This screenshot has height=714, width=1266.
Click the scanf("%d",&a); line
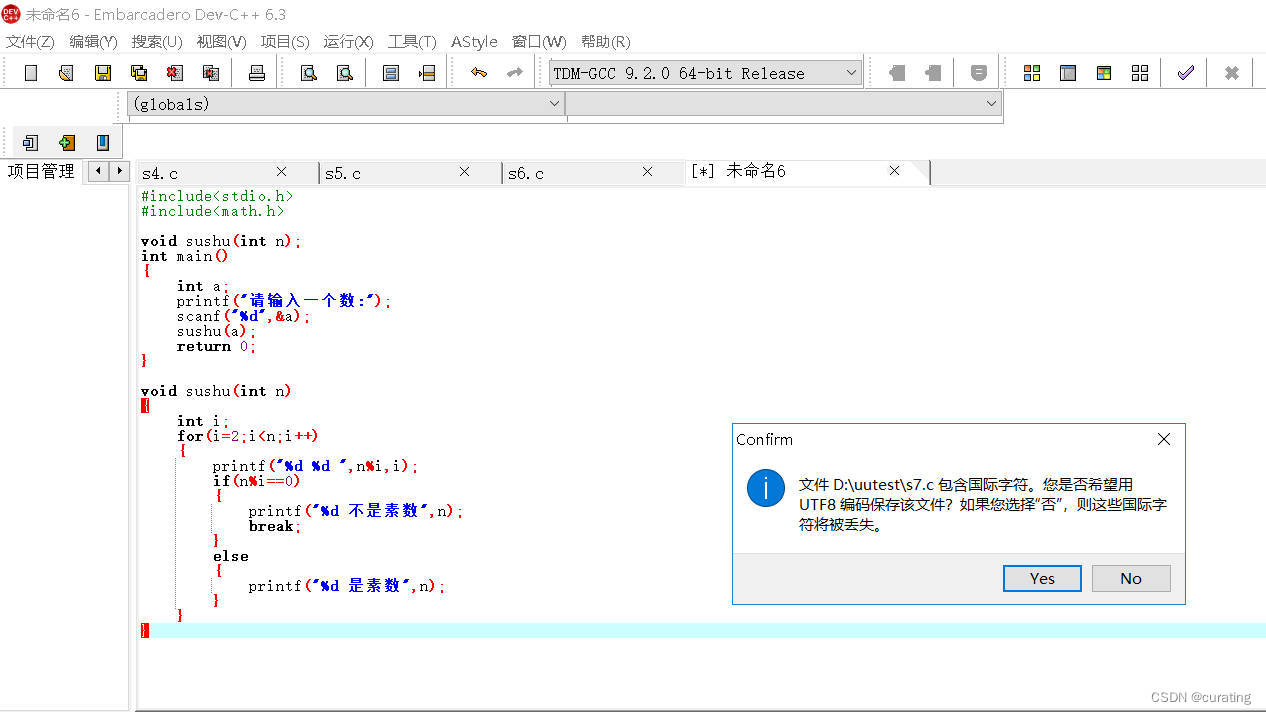[244, 316]
